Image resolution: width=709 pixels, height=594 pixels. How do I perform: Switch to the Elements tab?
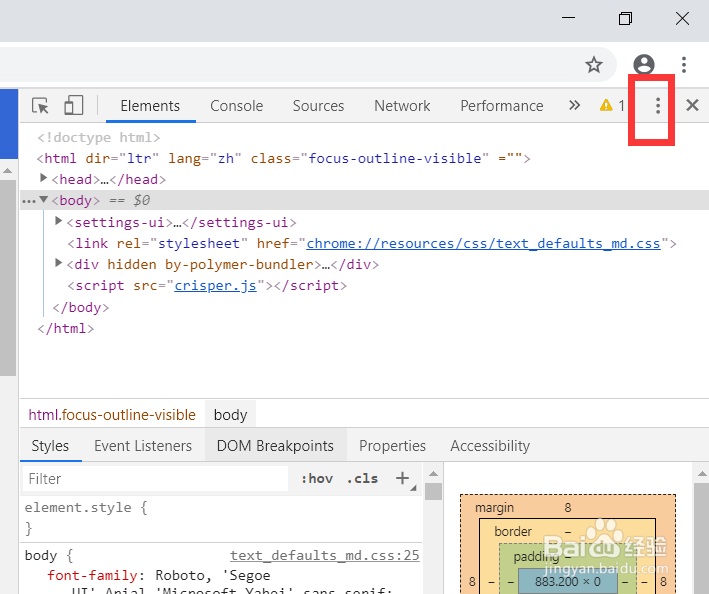(150, 106)
